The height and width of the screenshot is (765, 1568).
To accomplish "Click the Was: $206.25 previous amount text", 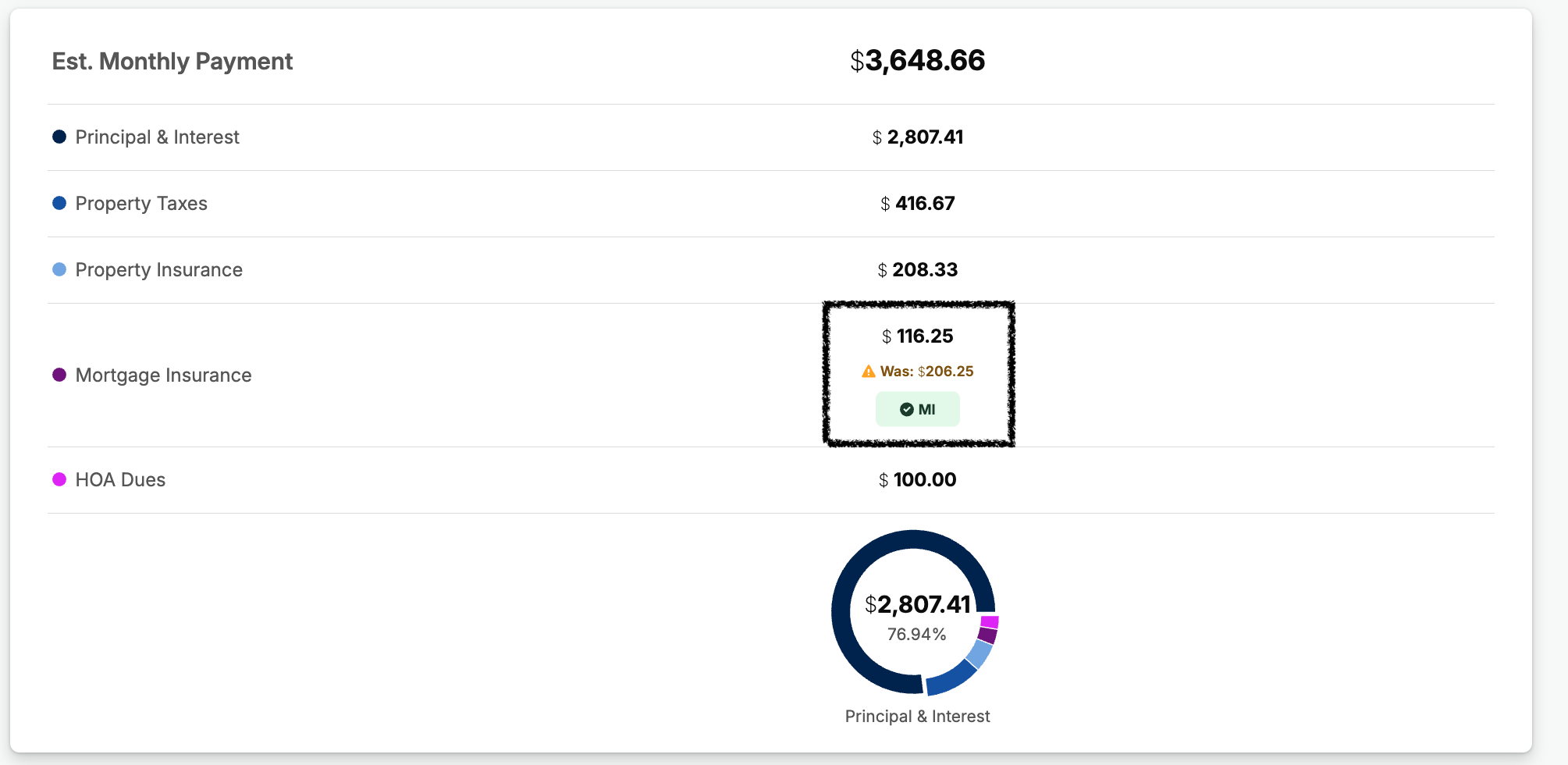I will 926,372.
